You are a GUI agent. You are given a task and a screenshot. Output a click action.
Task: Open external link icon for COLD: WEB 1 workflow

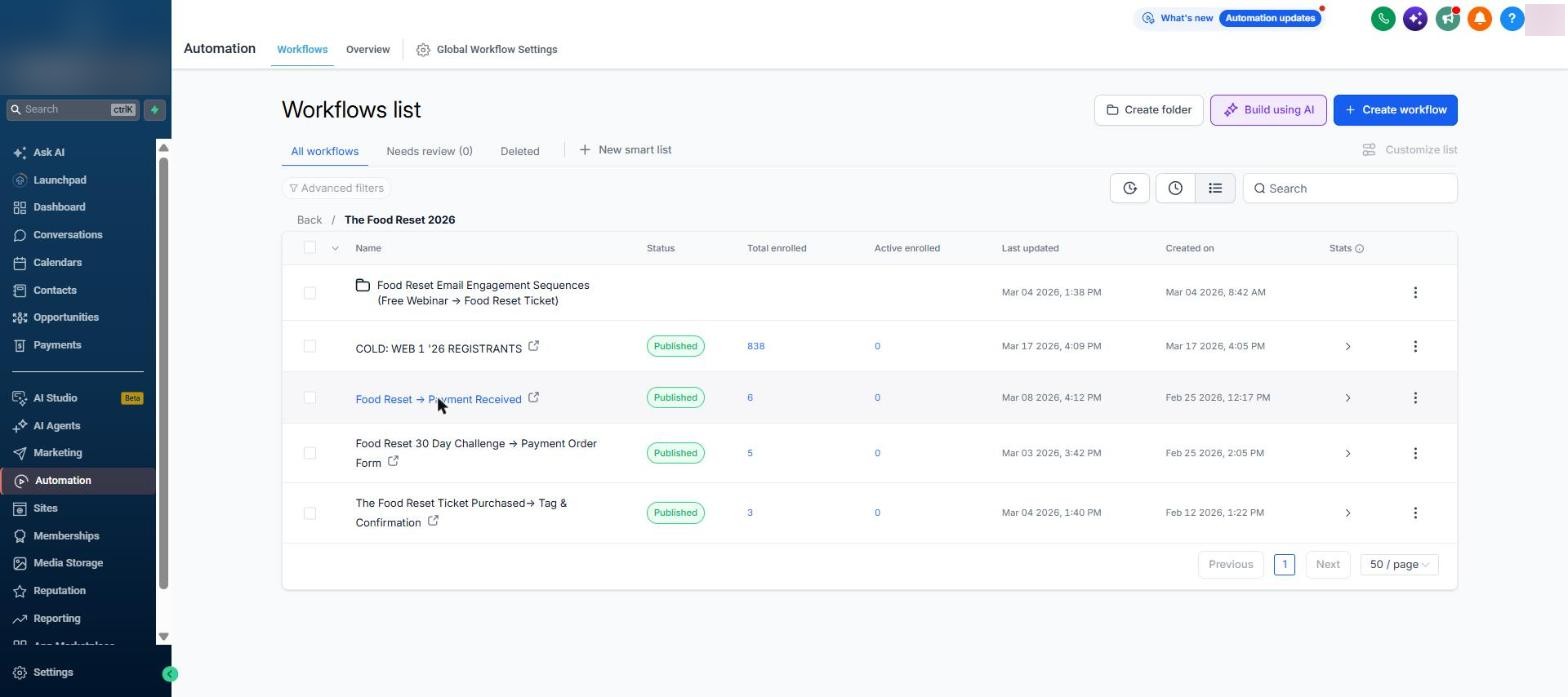tap(533, 346)
